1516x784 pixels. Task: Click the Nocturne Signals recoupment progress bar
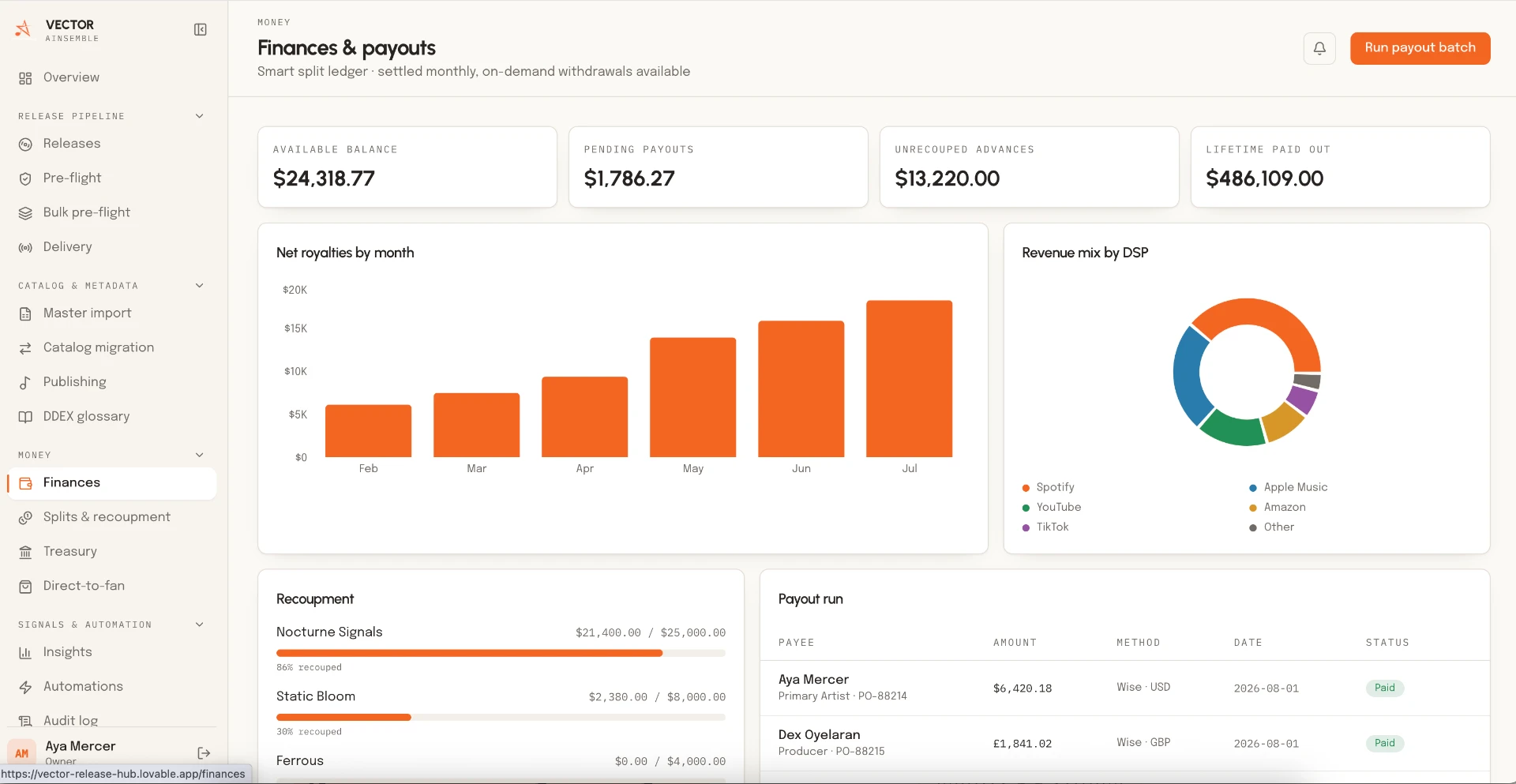tap(501, 653)
